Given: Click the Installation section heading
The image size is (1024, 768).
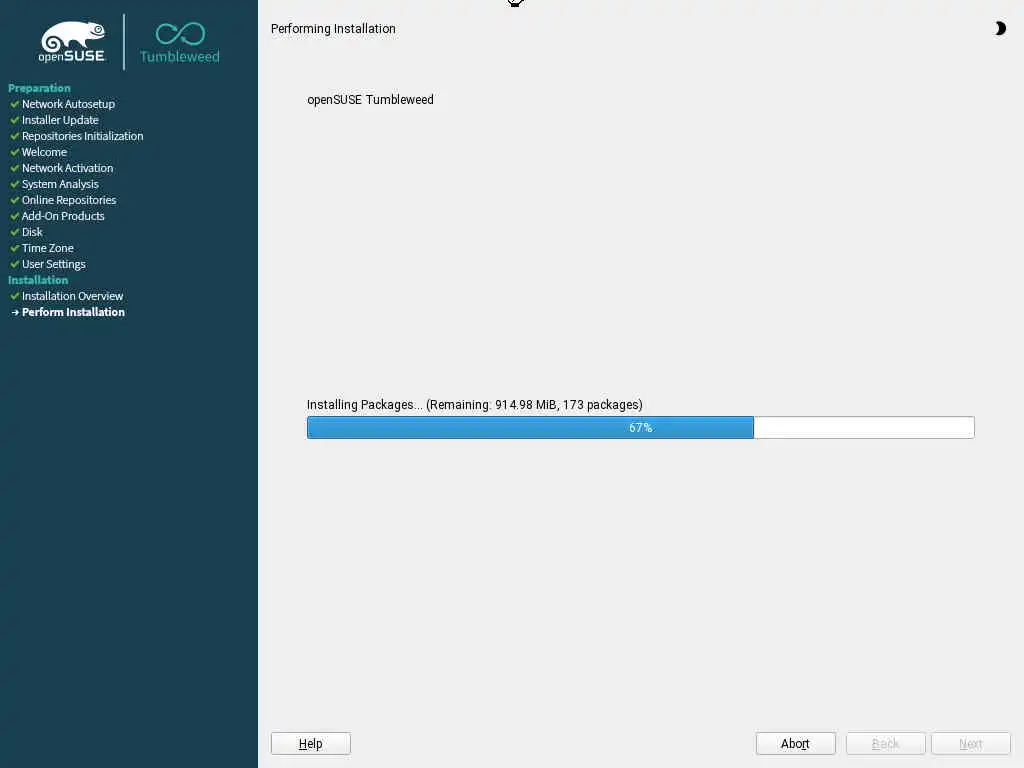Looking at the screenshot, I should click(x=38, y=280).
